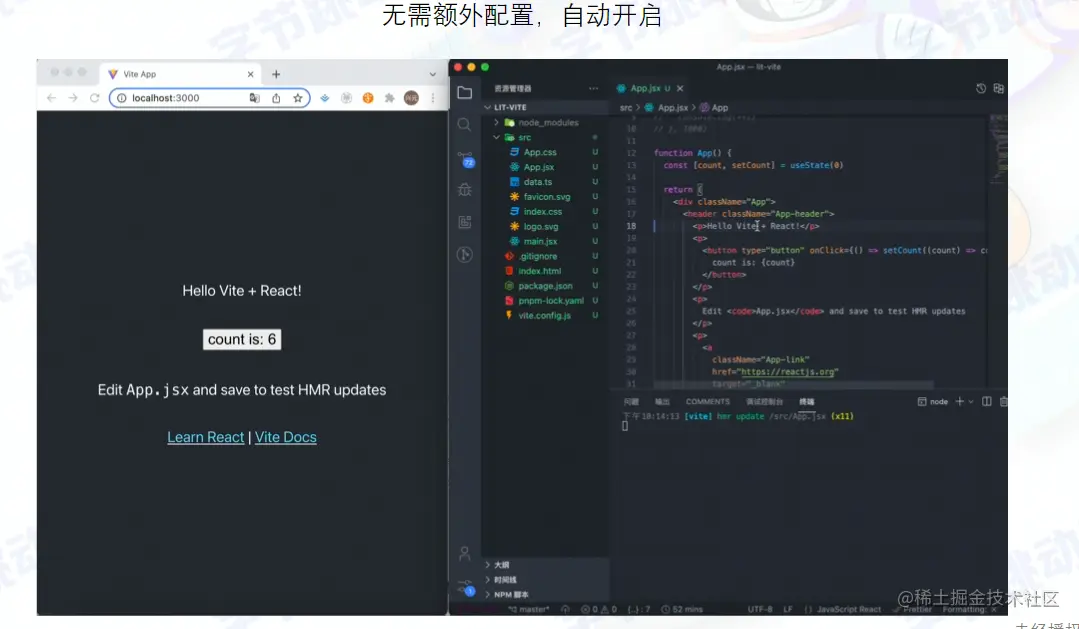Click the sync changes icon in status bar
Viewport: 1079px width, 629px height.
(x=565, y=609)
